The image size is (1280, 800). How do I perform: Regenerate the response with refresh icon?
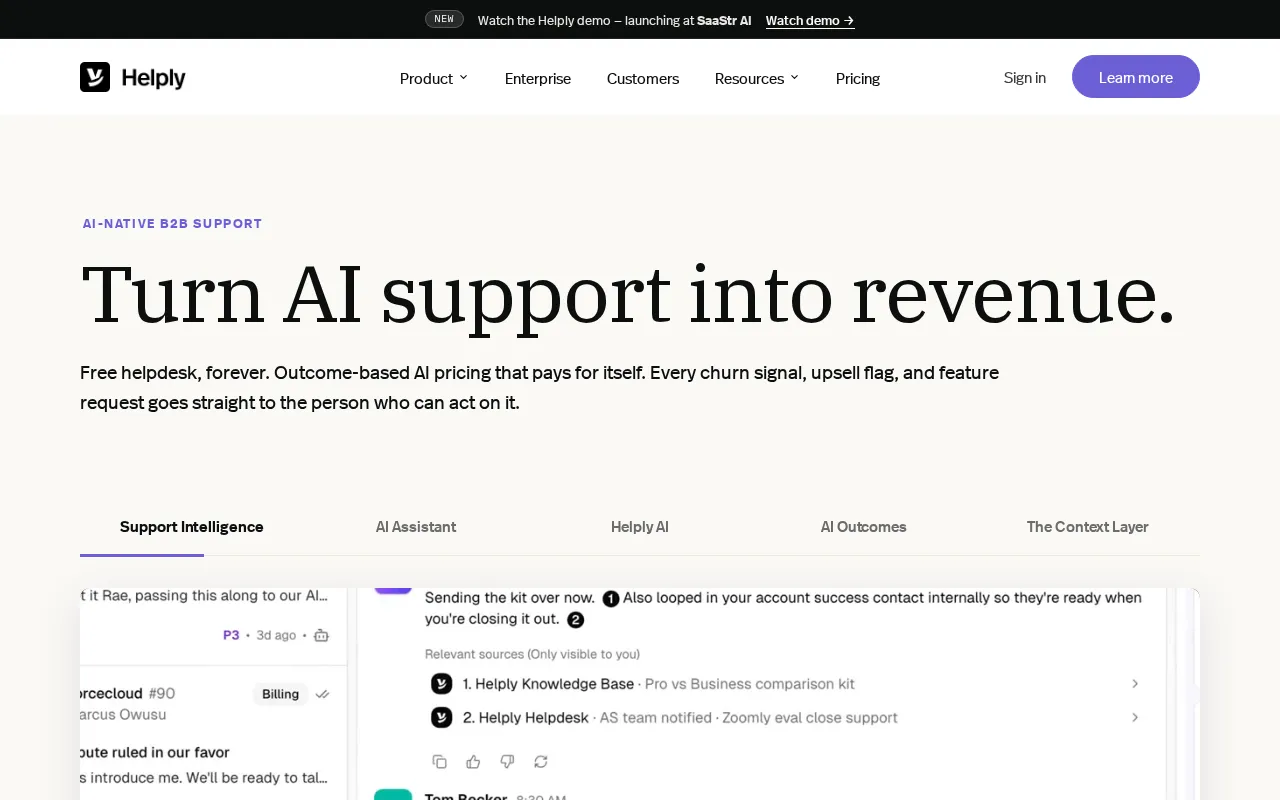[541, 762]
